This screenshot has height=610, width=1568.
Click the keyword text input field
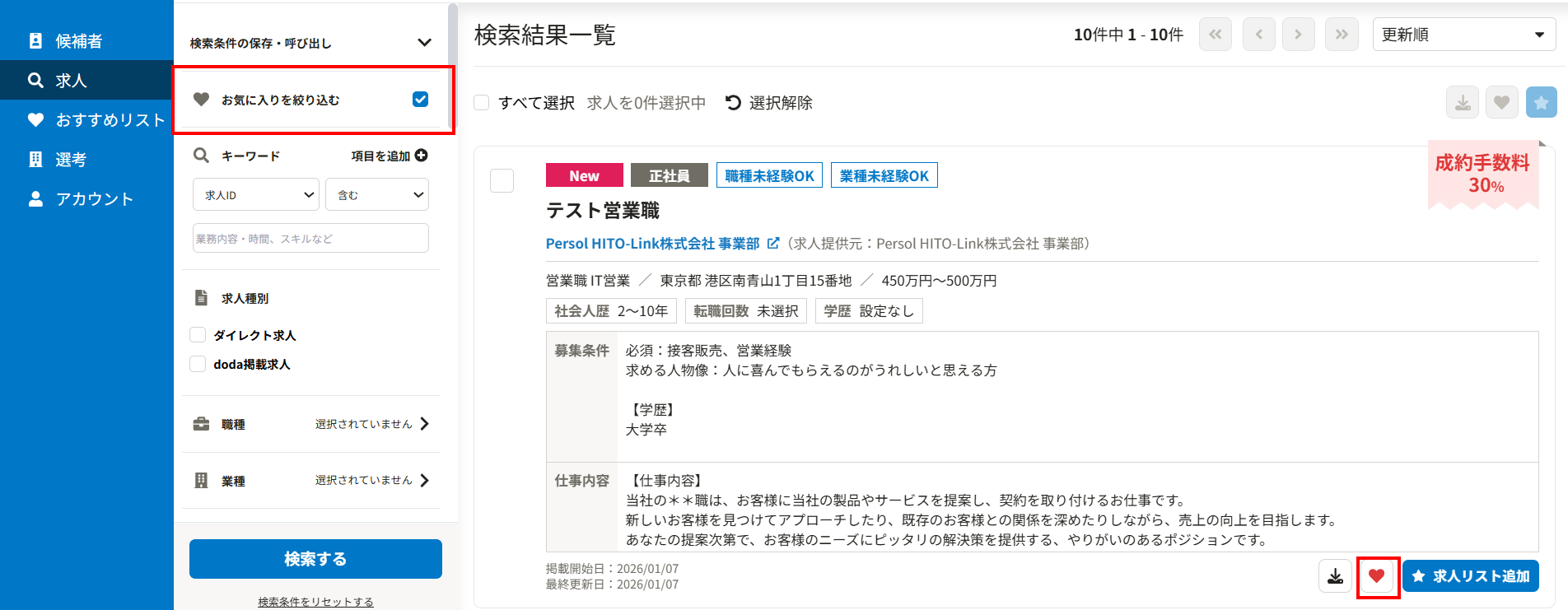(310, 239)
